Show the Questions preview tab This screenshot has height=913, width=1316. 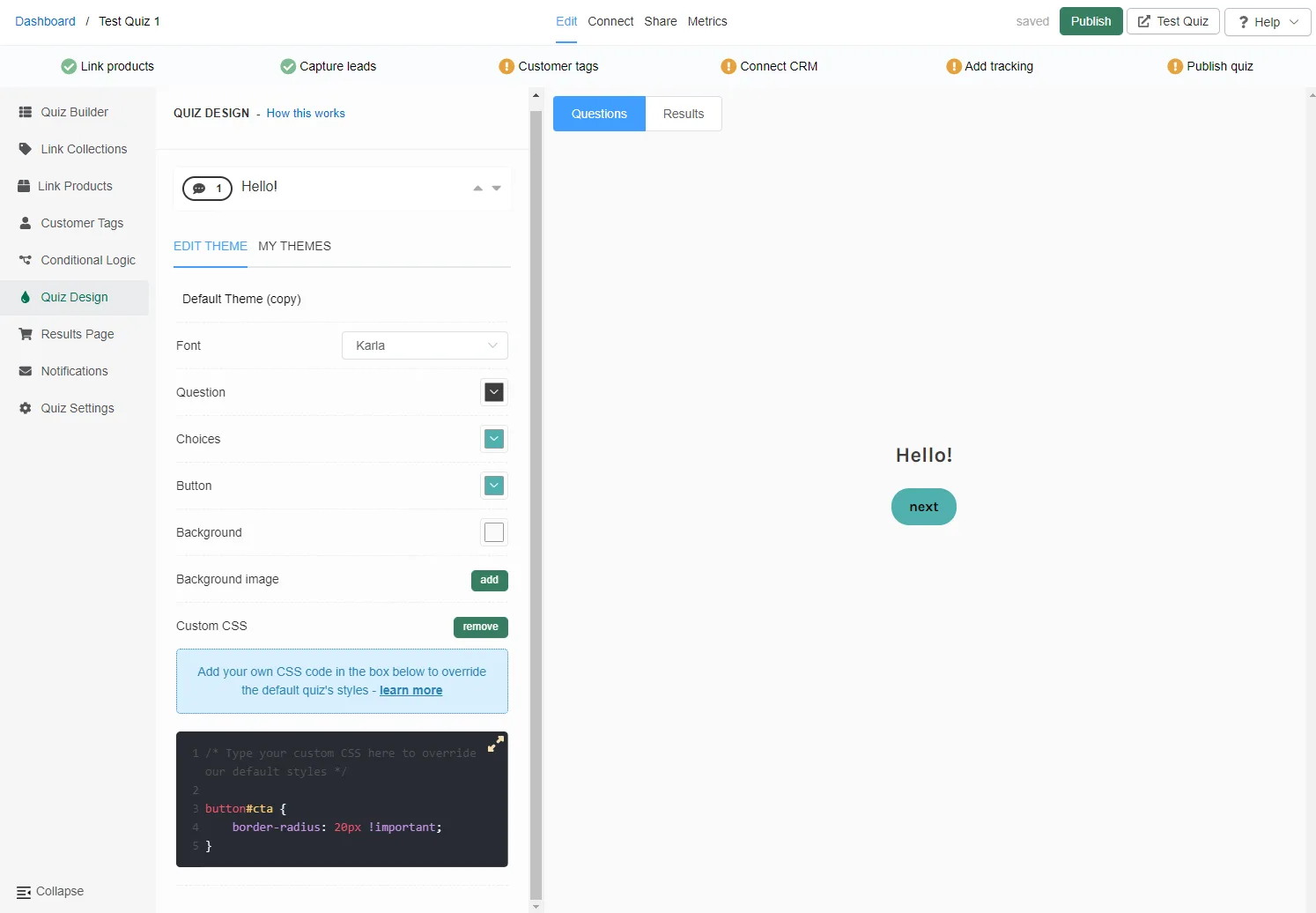pyautogui.click(x=599, y=114)
